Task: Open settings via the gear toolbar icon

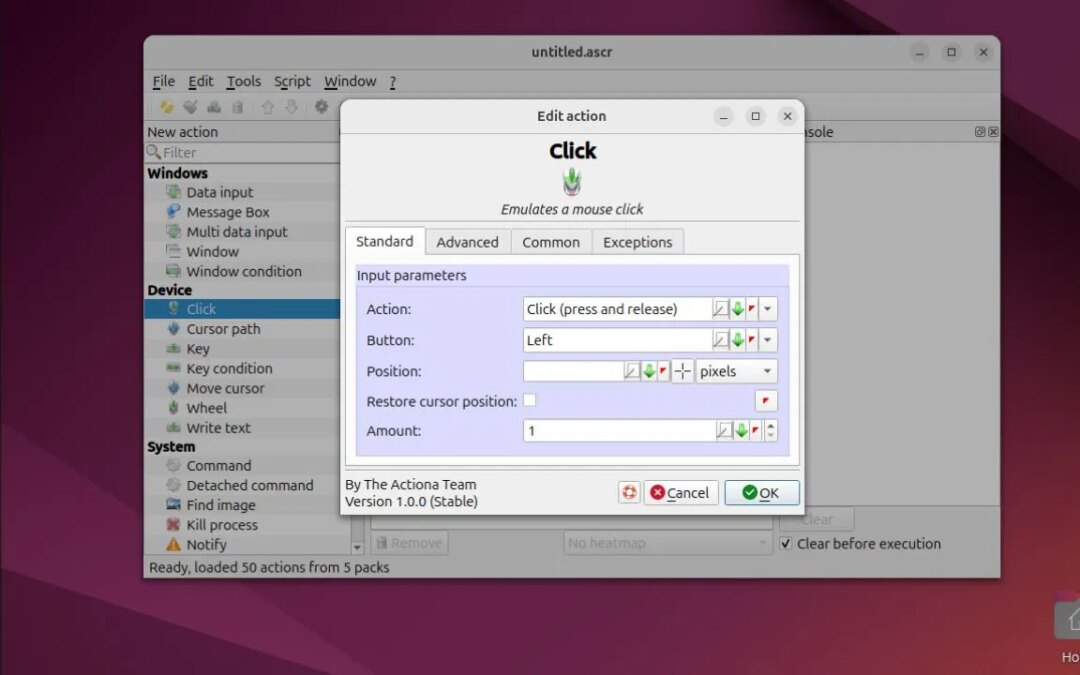Action: [320, 107]
